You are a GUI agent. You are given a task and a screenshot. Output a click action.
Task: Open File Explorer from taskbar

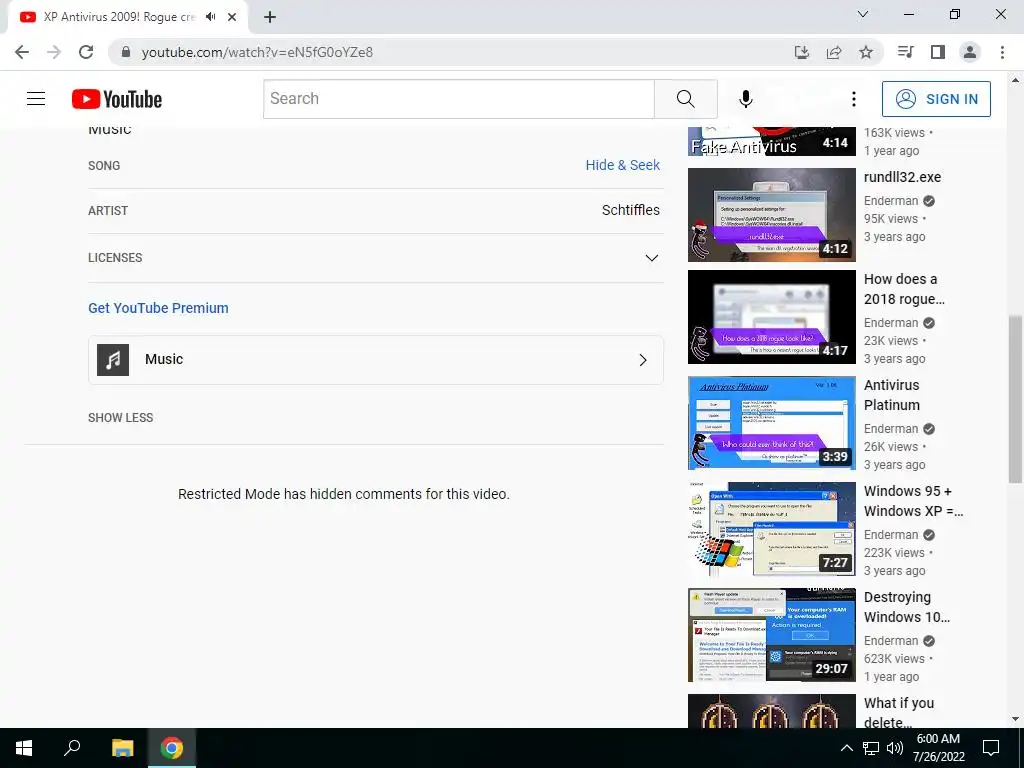[x=122, y=748]
